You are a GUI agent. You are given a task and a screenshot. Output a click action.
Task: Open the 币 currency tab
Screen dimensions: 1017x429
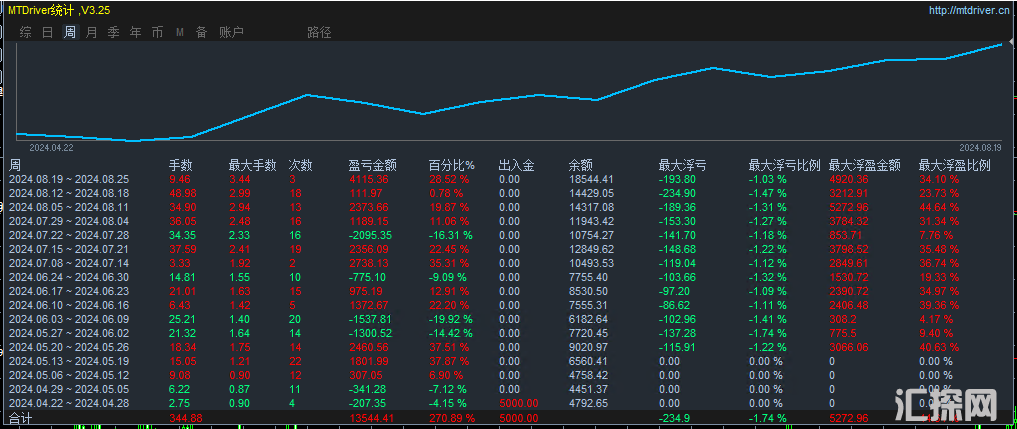click(x=157, y=32)
